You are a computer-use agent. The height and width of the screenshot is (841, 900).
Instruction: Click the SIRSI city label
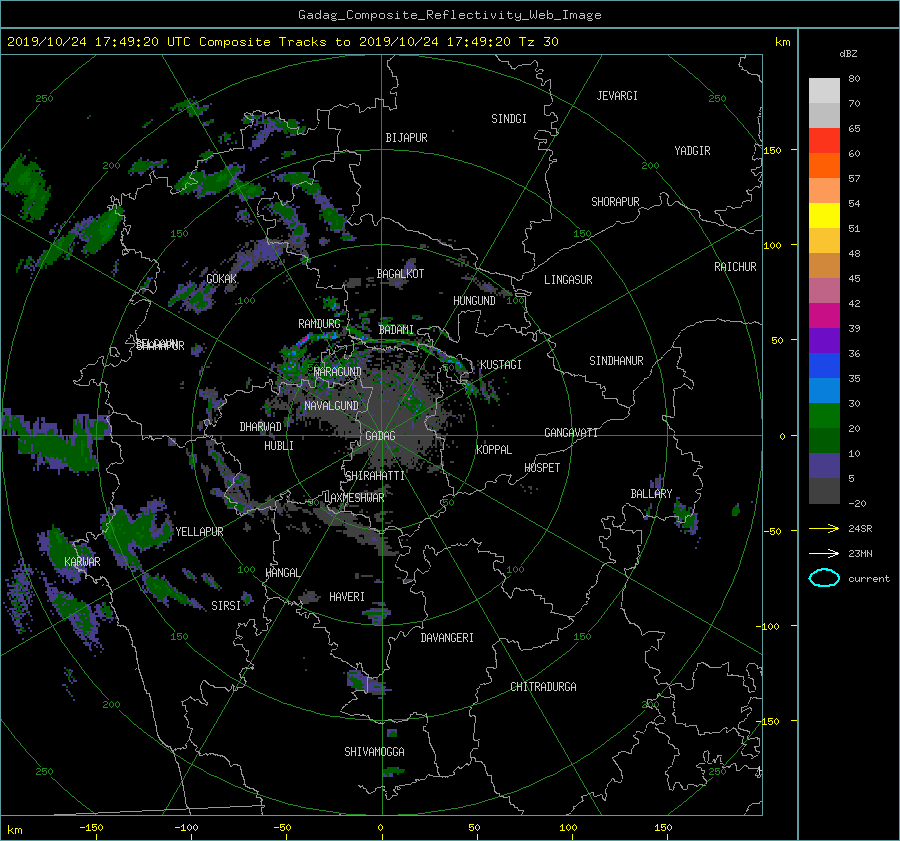coord(226,606)
